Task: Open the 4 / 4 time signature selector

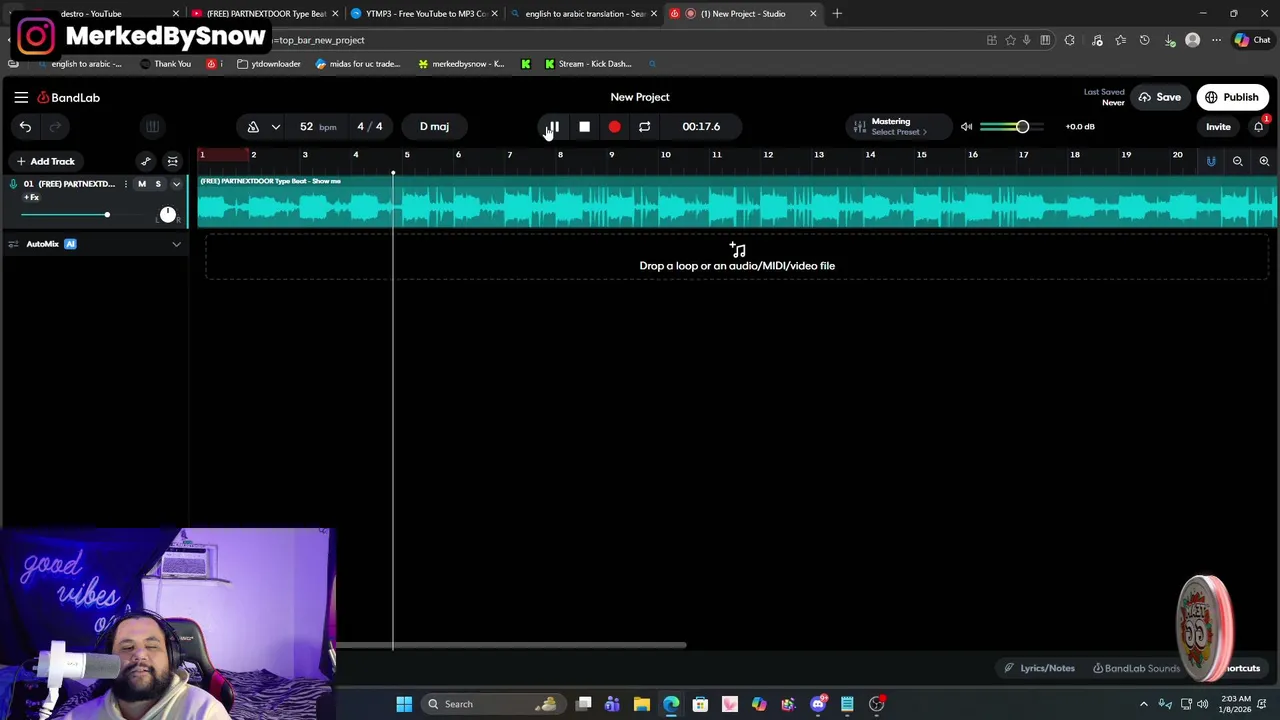Action: coord(370,126)
